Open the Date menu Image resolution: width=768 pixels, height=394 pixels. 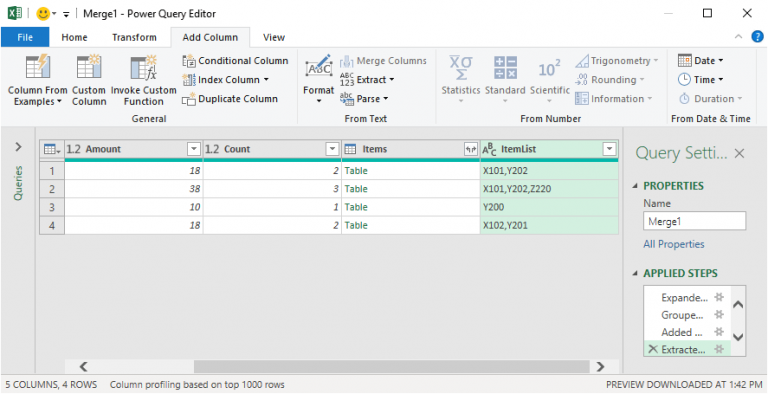tap(700, 61)
